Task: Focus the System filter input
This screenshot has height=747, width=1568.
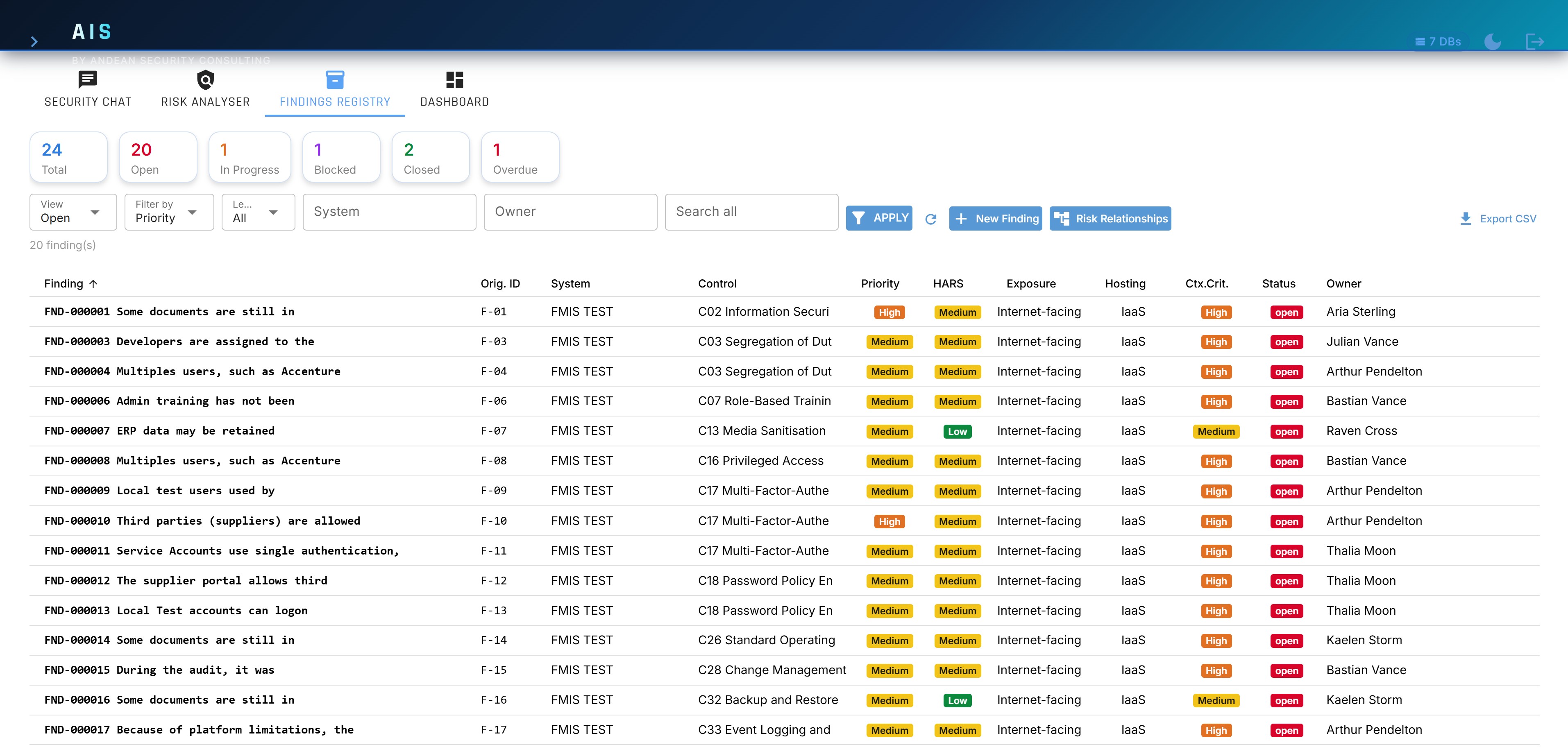Action: 390,212
